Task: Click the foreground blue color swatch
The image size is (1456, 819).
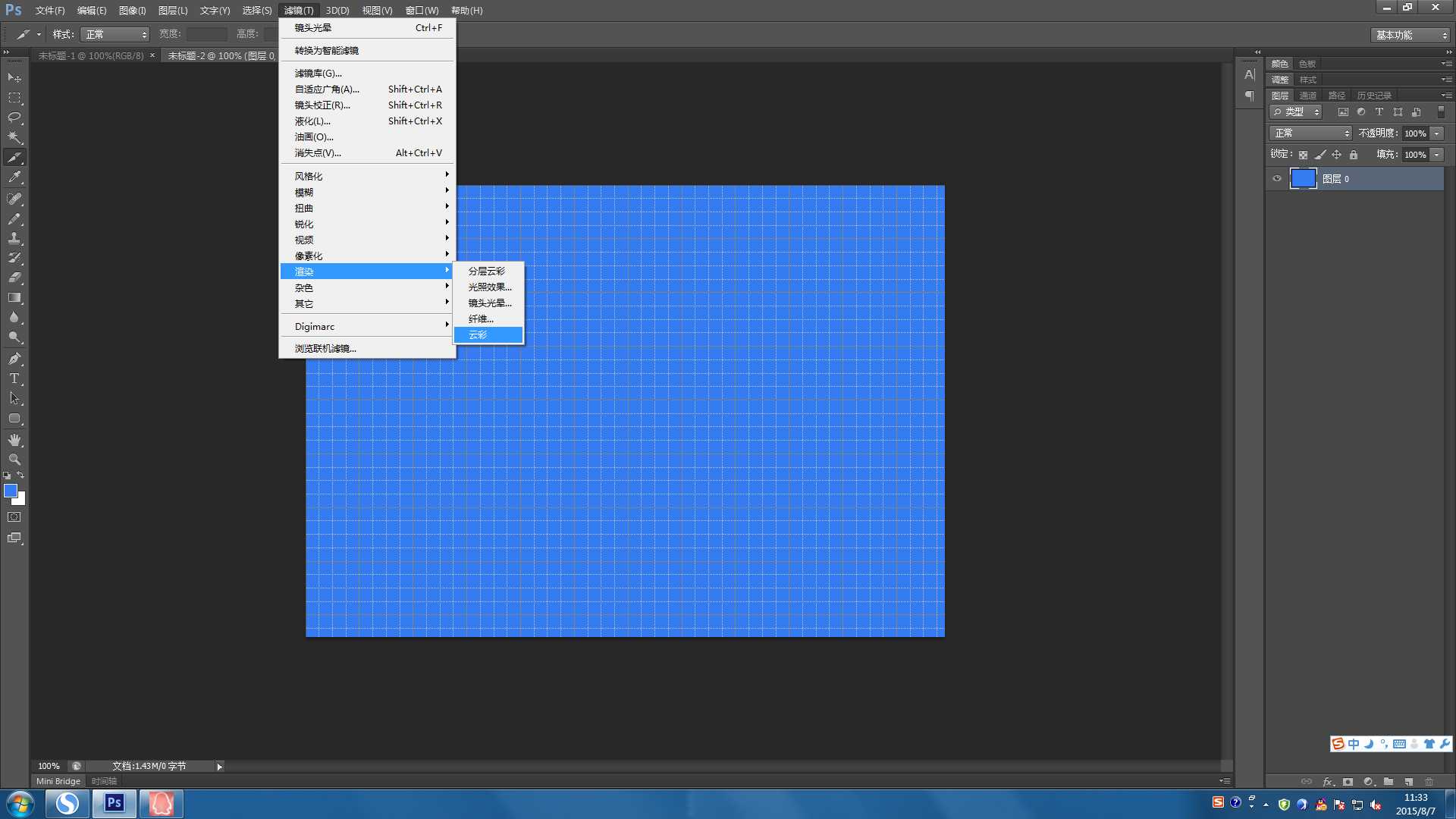Action: point(11,491)
